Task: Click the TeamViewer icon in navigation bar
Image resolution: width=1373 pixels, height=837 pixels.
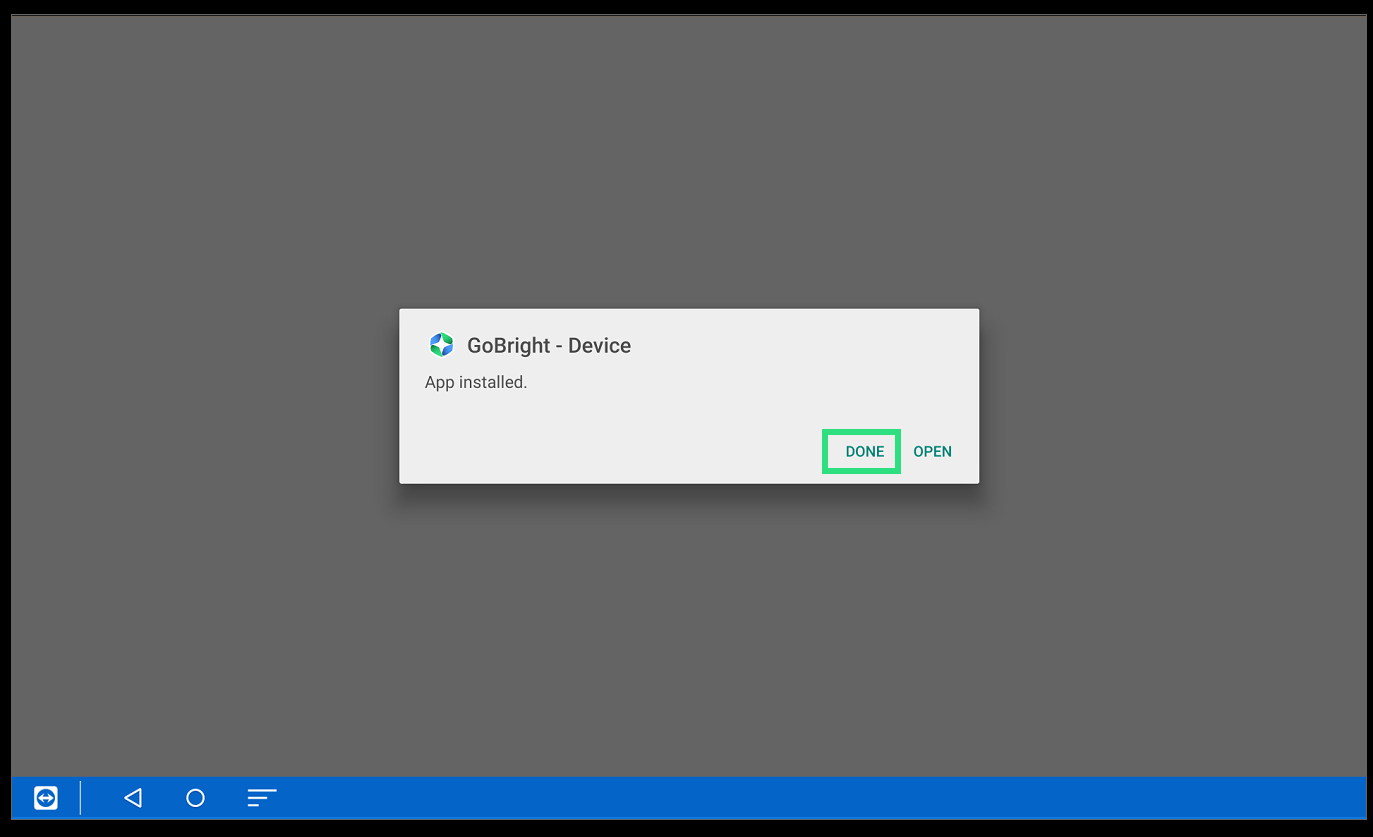Action: 46,798
